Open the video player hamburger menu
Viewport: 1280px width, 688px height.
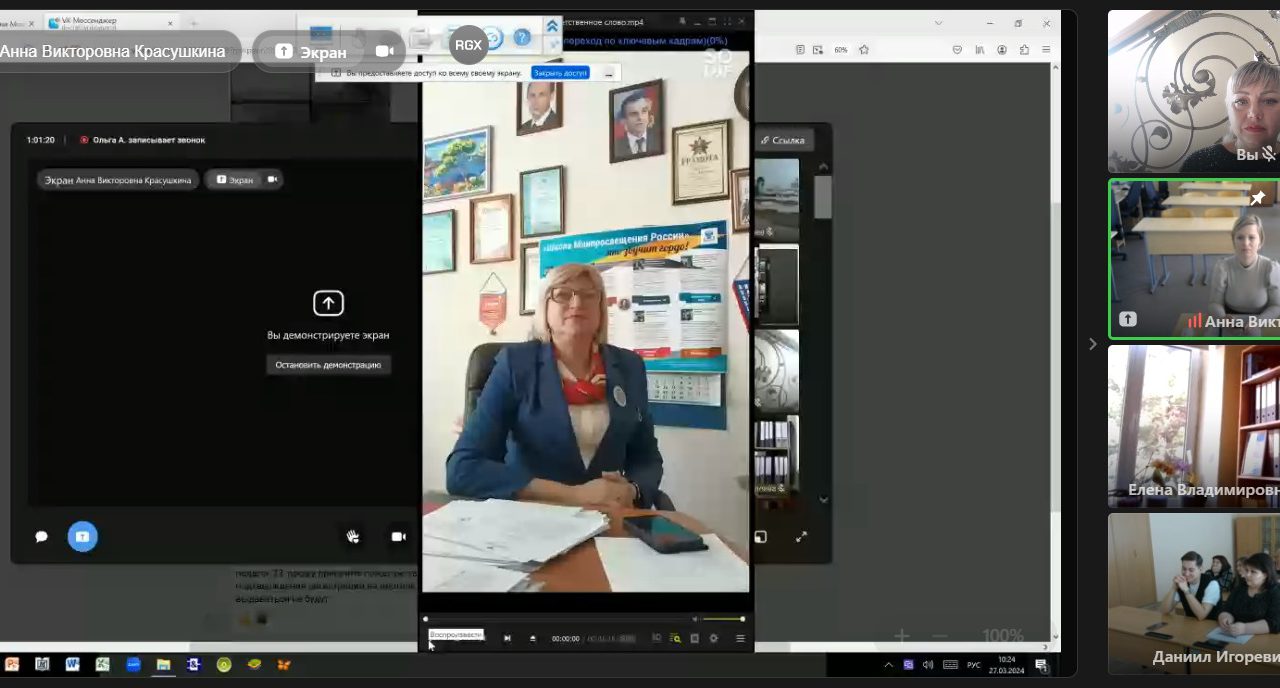tap(740, 638)
